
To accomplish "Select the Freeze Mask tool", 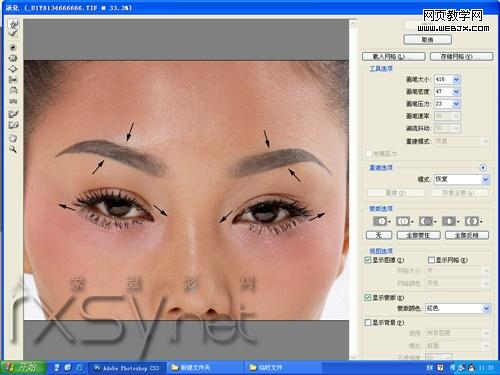I will pyautogui.click(x=13, y=114).
